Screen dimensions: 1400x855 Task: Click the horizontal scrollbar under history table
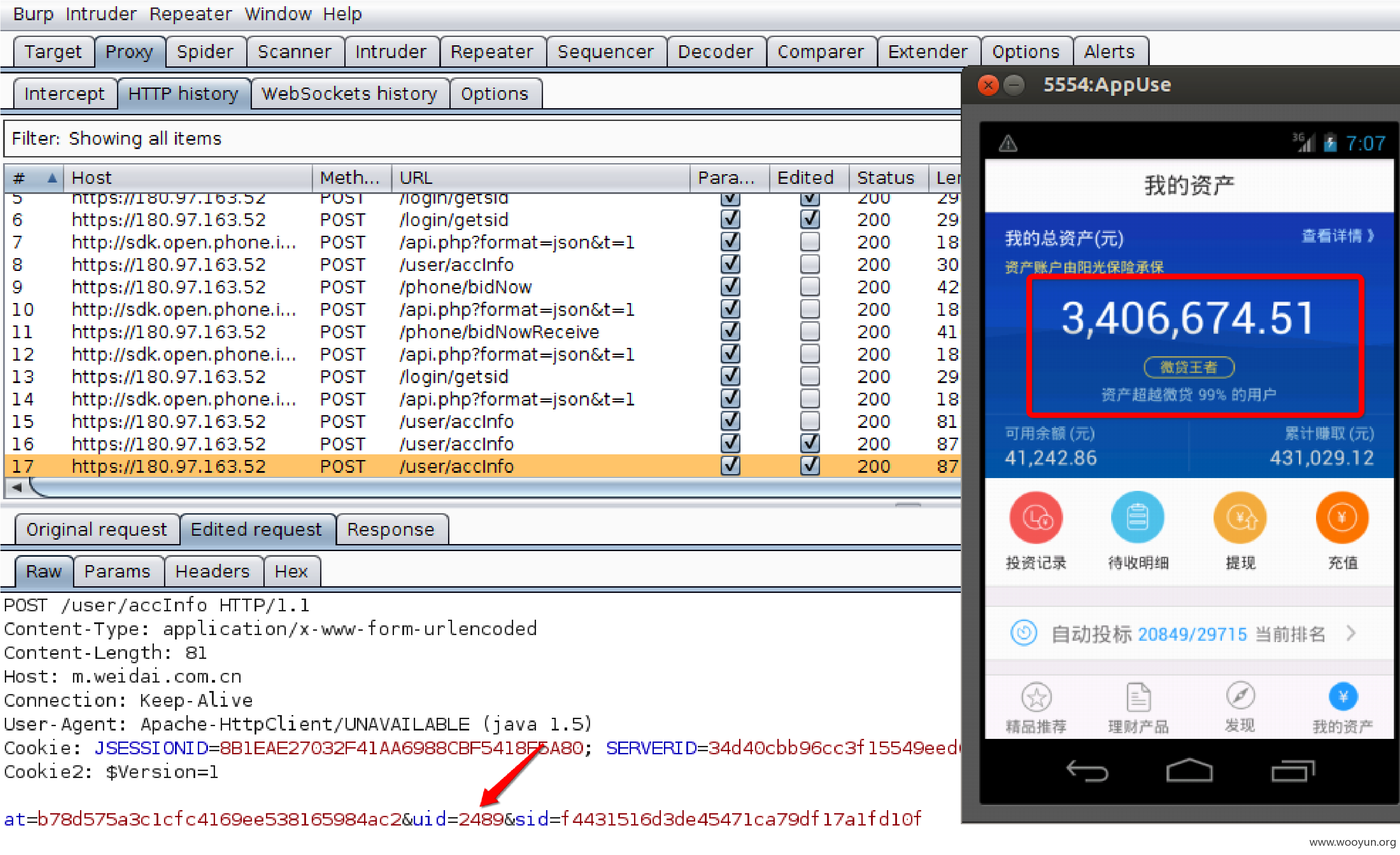494,488
